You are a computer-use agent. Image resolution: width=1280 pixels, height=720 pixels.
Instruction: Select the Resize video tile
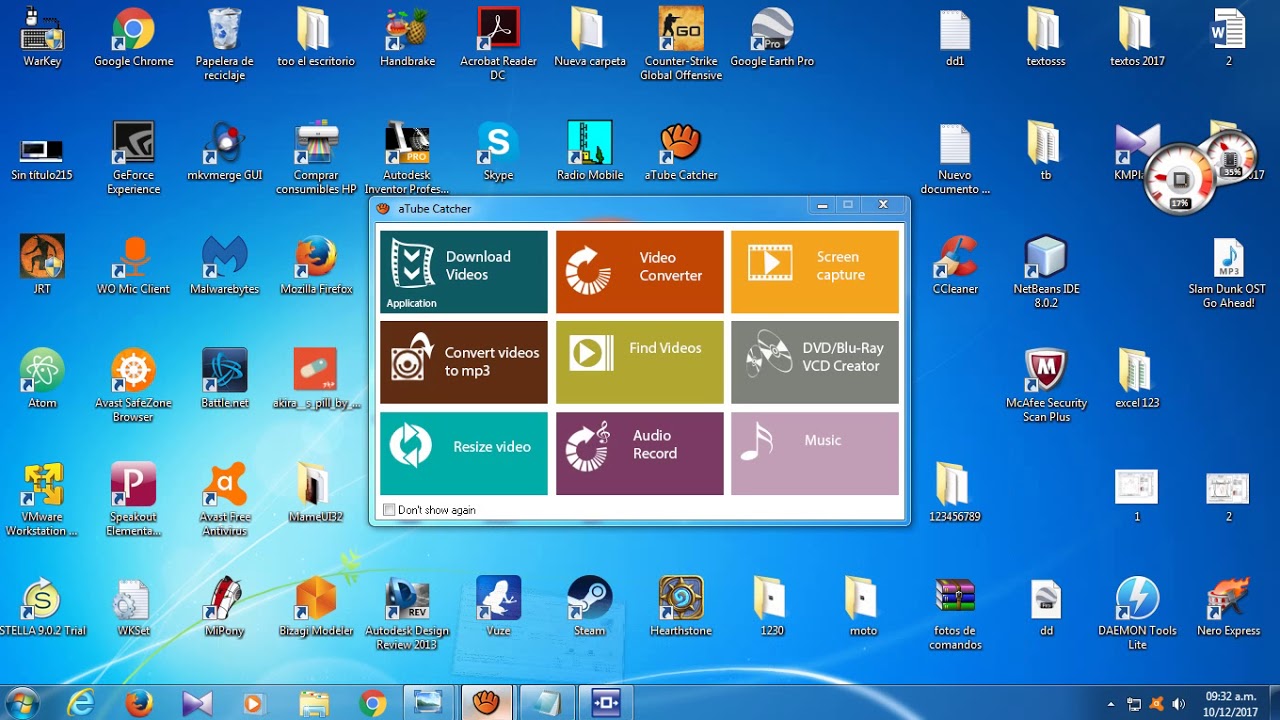click(x=464, y=453)
